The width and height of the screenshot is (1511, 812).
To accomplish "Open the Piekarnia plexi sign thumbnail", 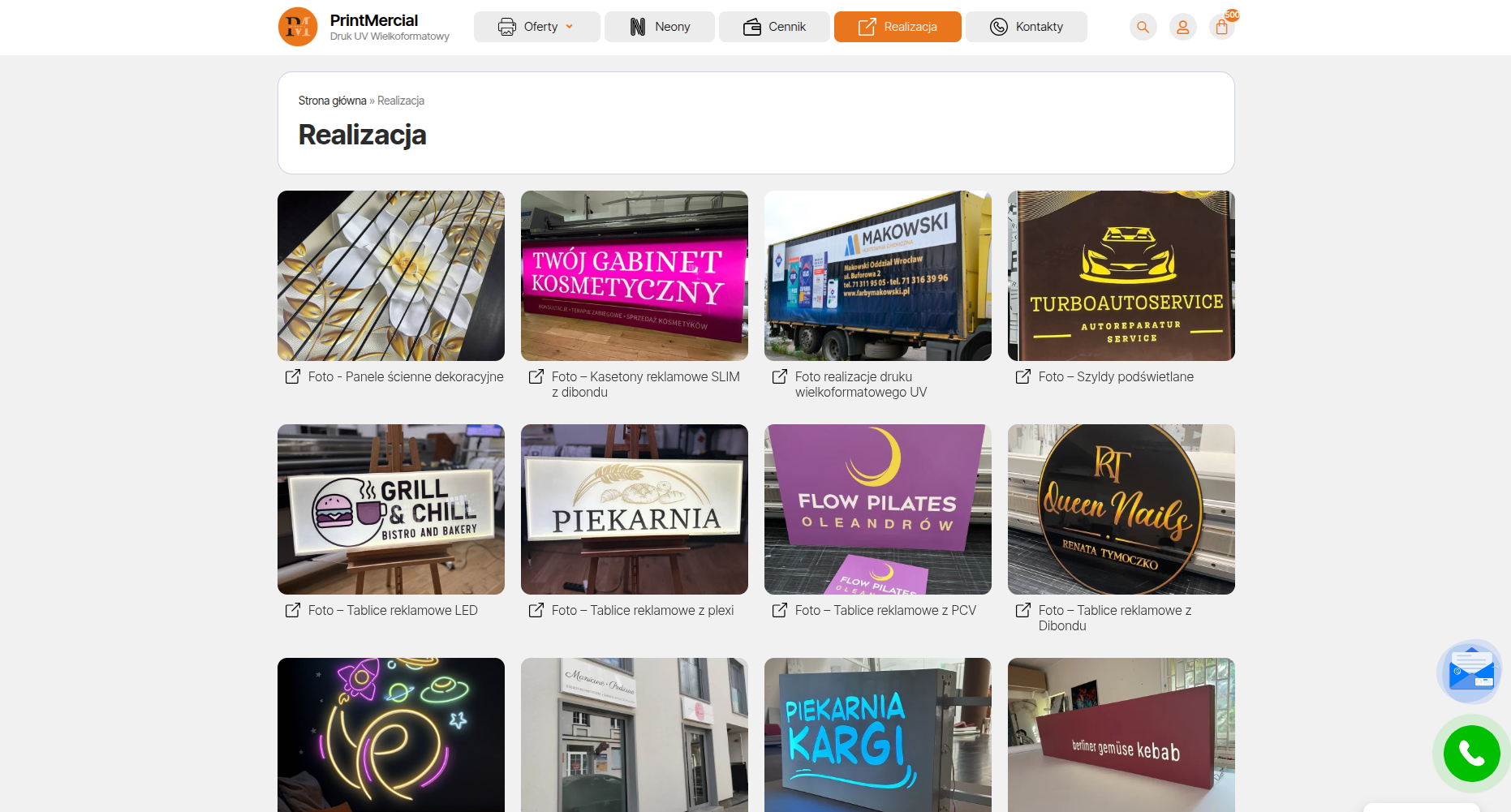I will (x=635, y=509).
